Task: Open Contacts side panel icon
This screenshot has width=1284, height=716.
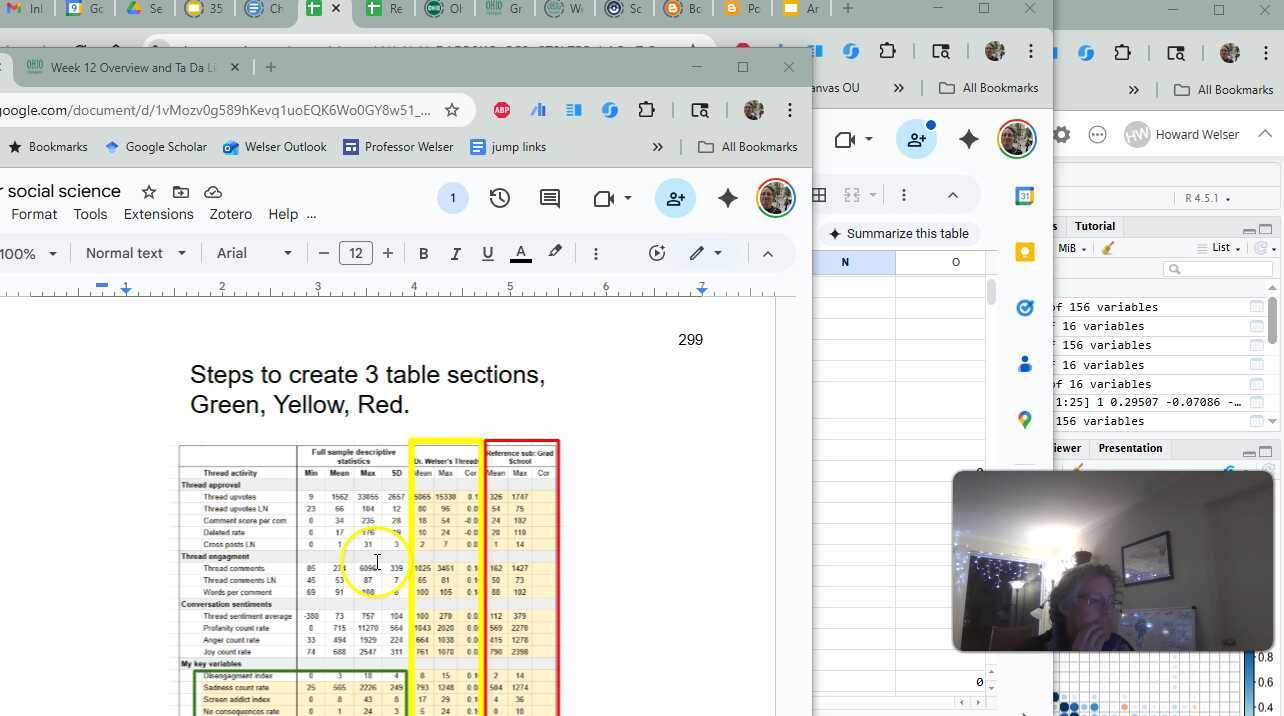Action: pyautogui.click(x=1024, y=364)
